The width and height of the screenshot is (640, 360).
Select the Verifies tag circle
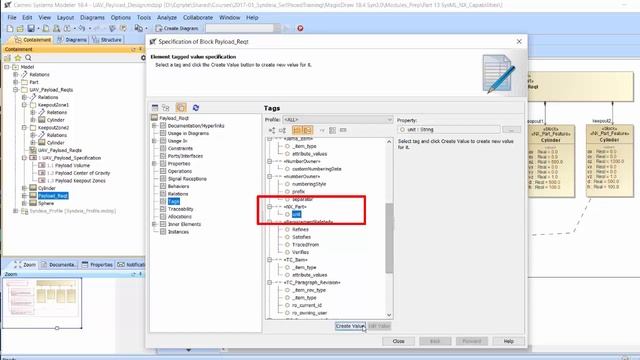[x=287, y=252]
